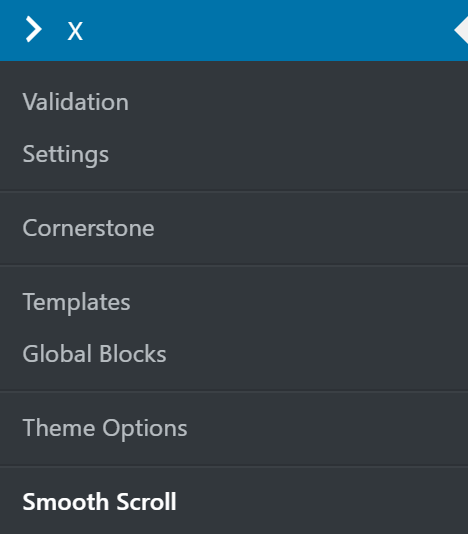Navigate to X theme Settings
The image size is (468, 534).
66,154
